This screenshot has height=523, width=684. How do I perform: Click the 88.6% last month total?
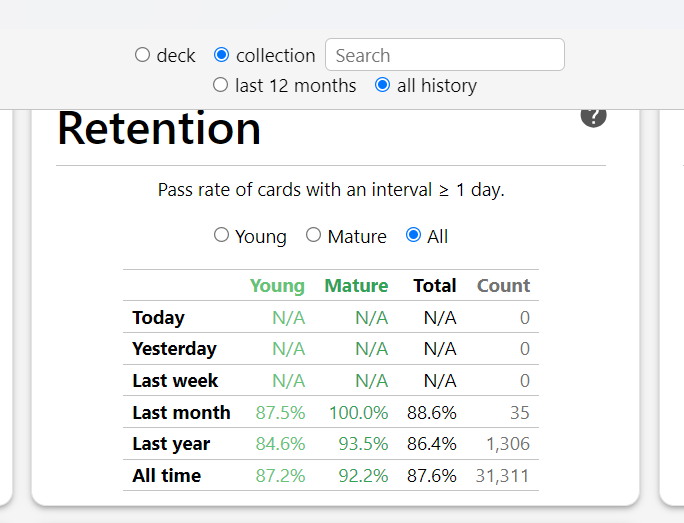(431, 413)
